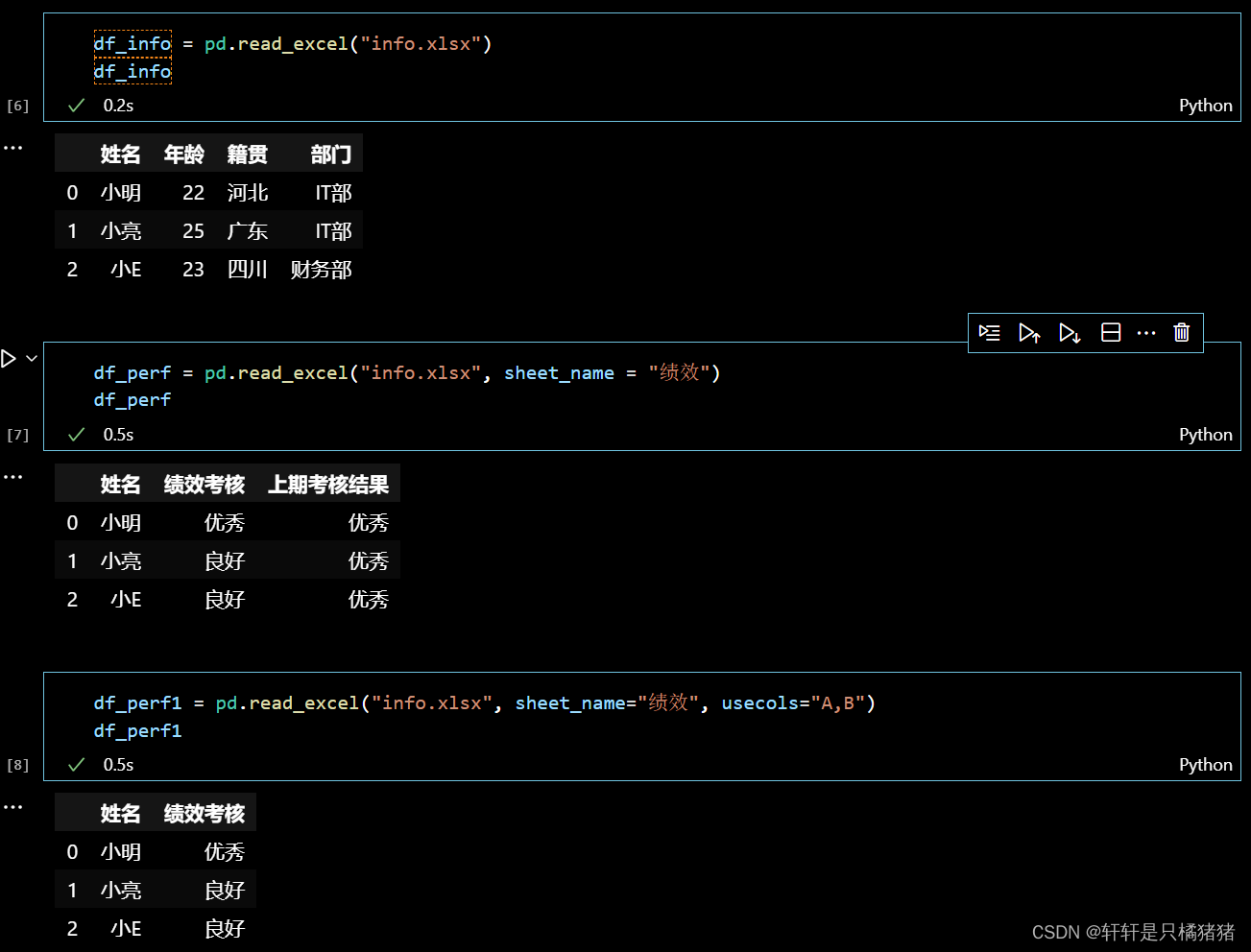Place cursor in df_perf1 read_excel code line
Image resolution: width=1251 pixels, height=952 pixels.
click(485, 702)
